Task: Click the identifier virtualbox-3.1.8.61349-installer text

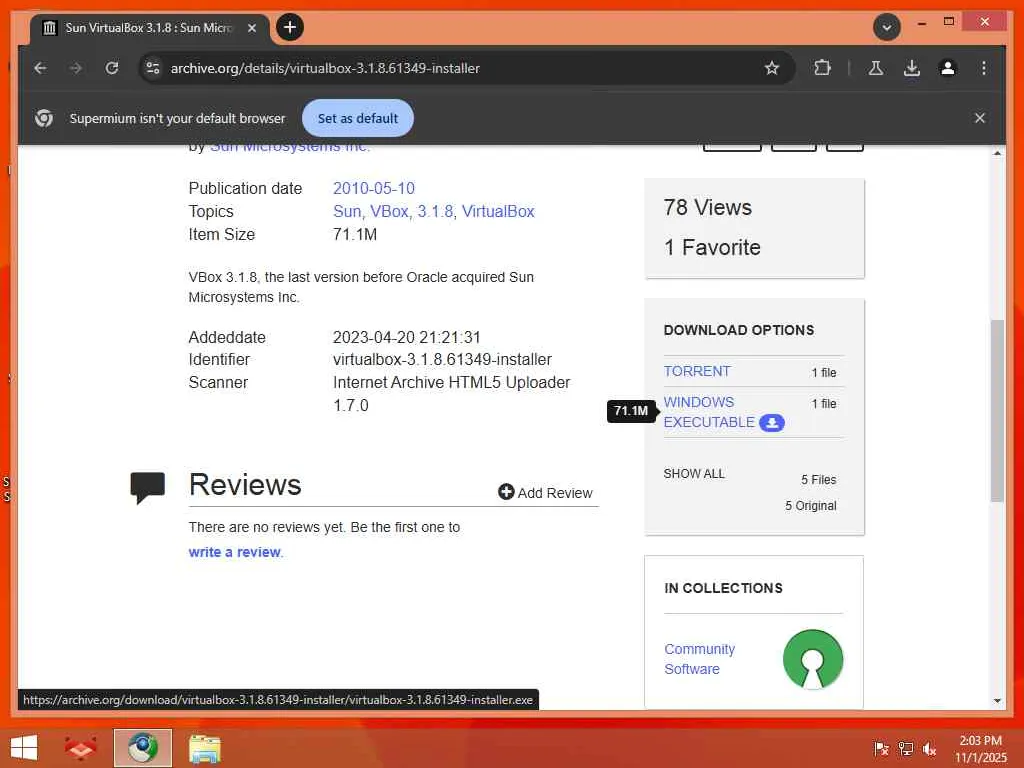Action: (x=442, y=359)
